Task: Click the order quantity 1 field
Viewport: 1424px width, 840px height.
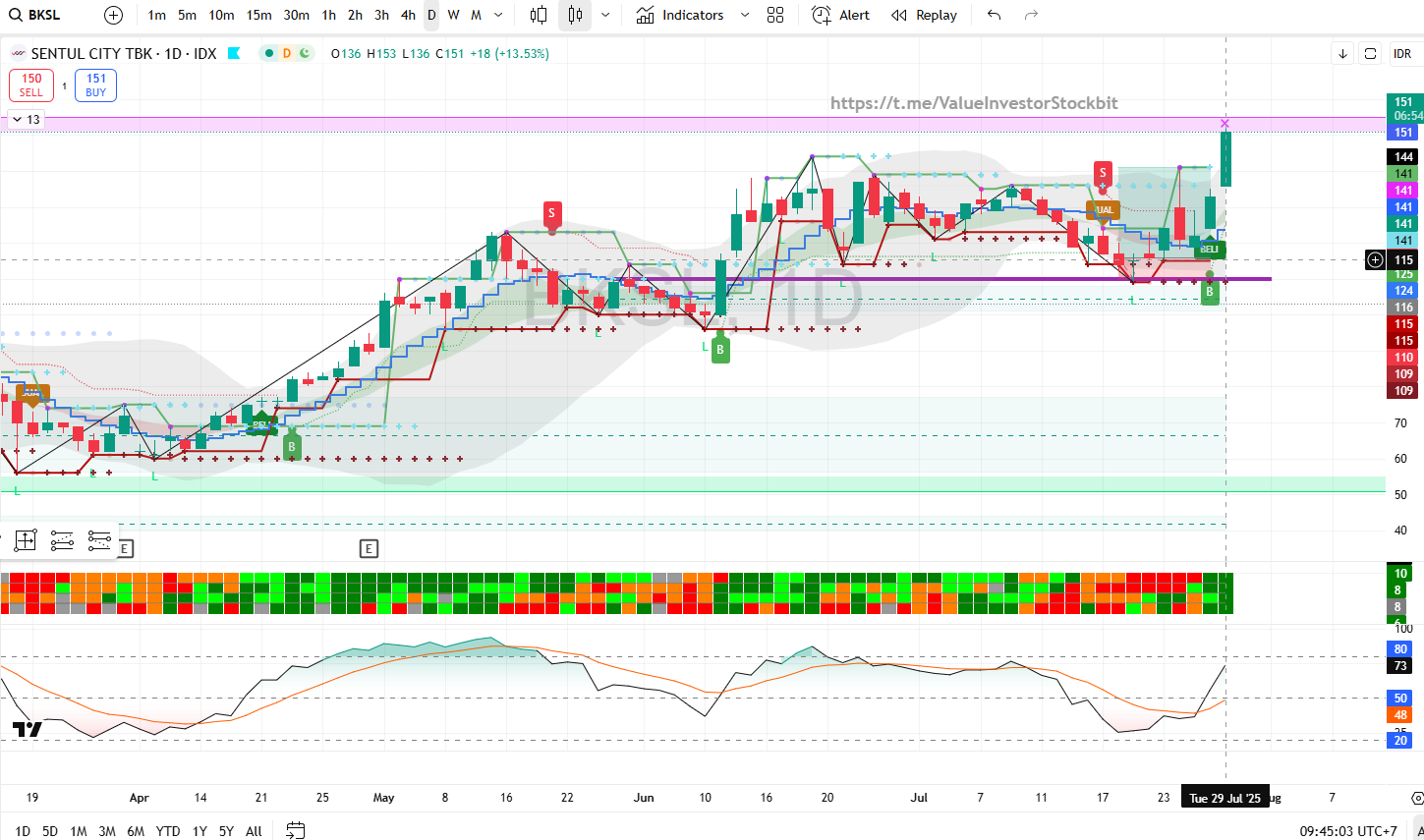Action: [64, 85]
